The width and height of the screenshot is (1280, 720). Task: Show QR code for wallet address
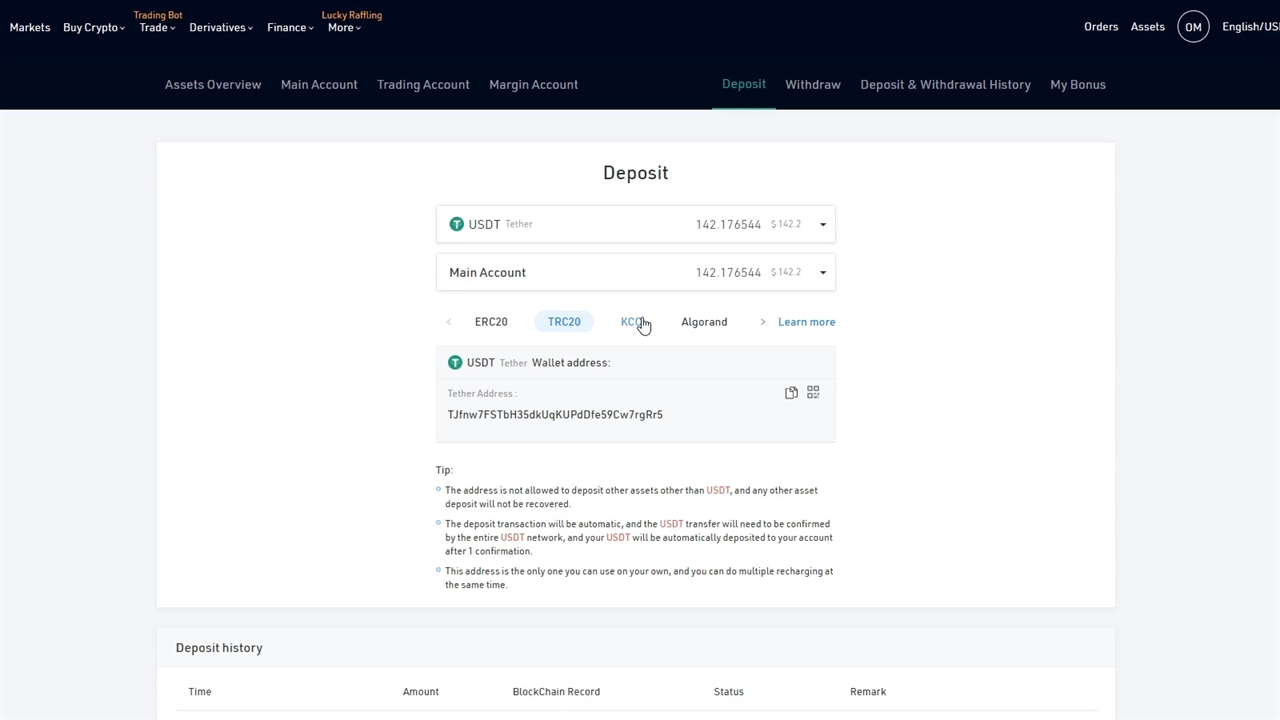pyautogui.click(x=813, y=393)
